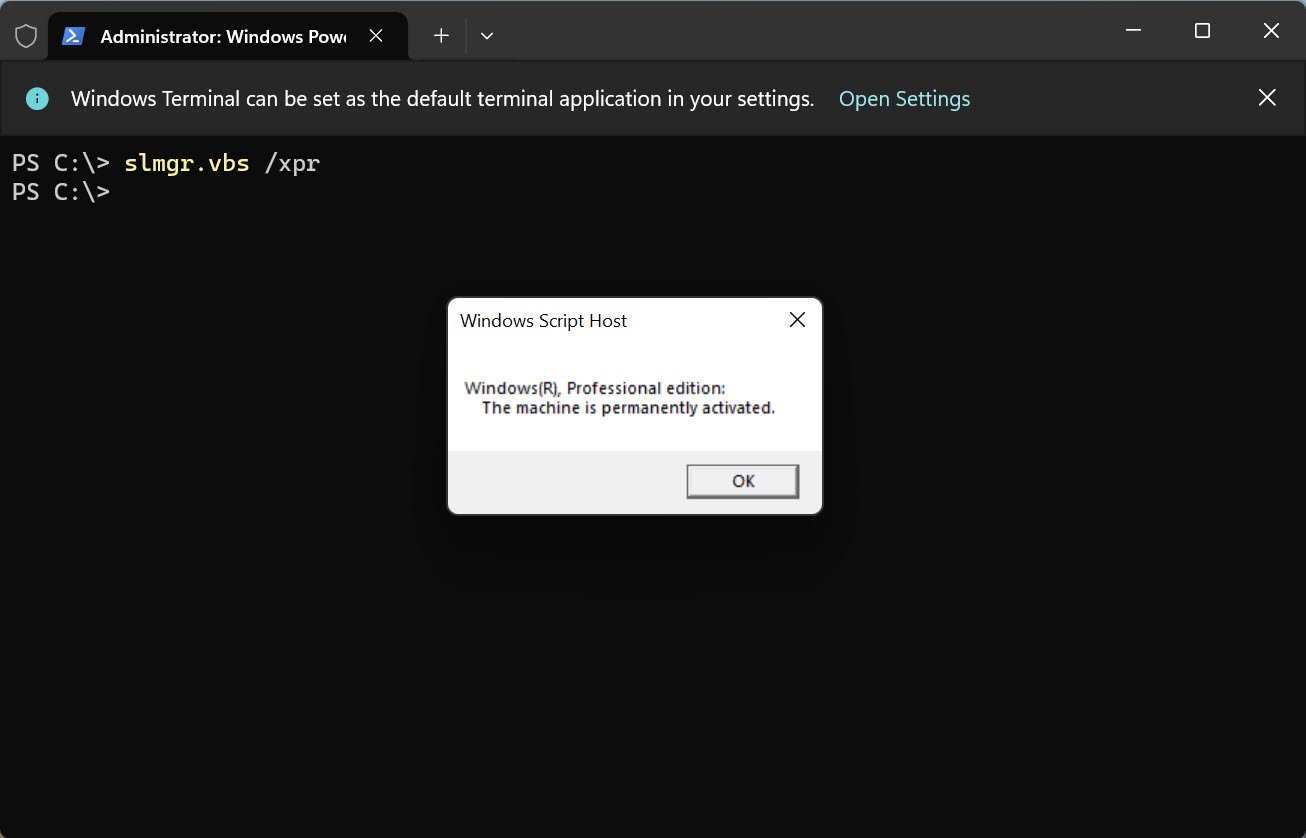Close the Windows Script Host dialog
Screen dimensions: 1306x838
click(x=797, y=320)
